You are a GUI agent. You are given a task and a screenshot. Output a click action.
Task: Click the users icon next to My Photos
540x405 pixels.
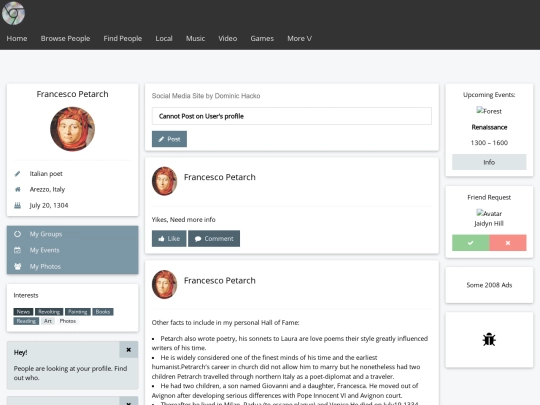18,266
